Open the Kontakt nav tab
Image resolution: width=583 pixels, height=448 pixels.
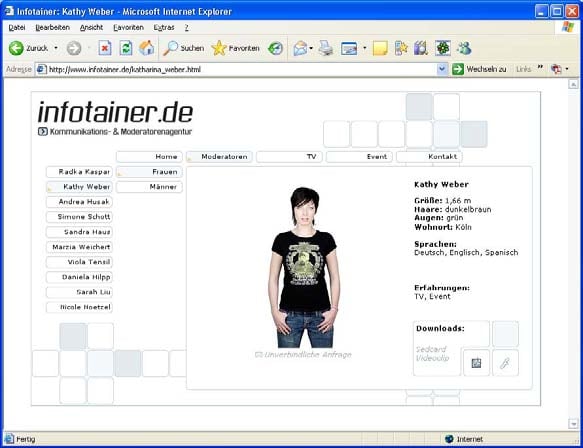click(429, 157)
